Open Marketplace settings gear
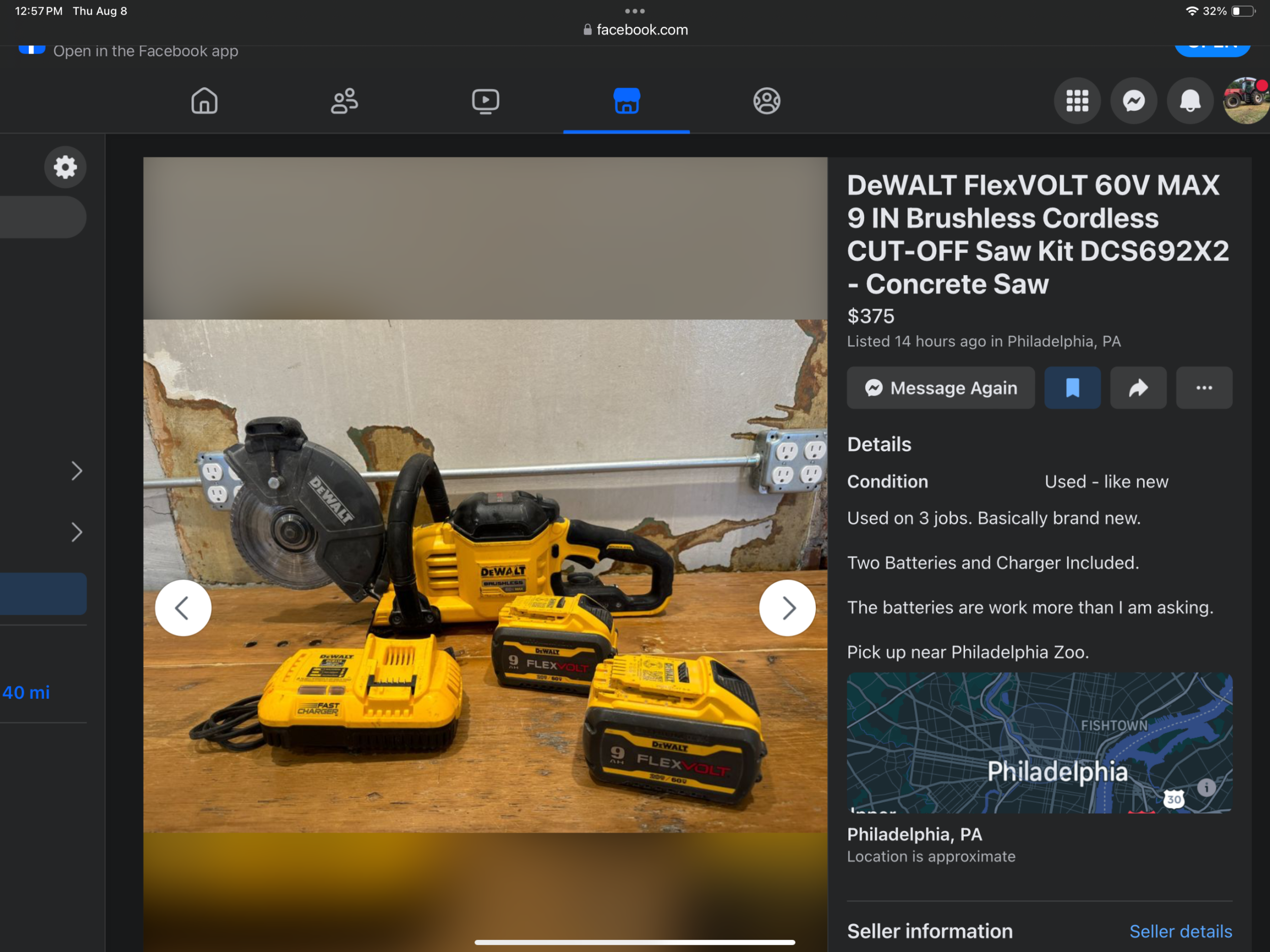Screen dimensions: 1270x952 [66, 167]
